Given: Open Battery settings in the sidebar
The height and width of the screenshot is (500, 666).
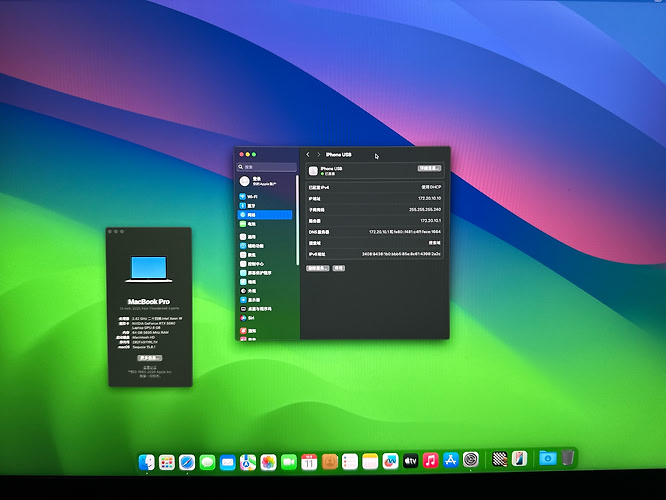Looking at the screenshot, I should tap(265, 224).
